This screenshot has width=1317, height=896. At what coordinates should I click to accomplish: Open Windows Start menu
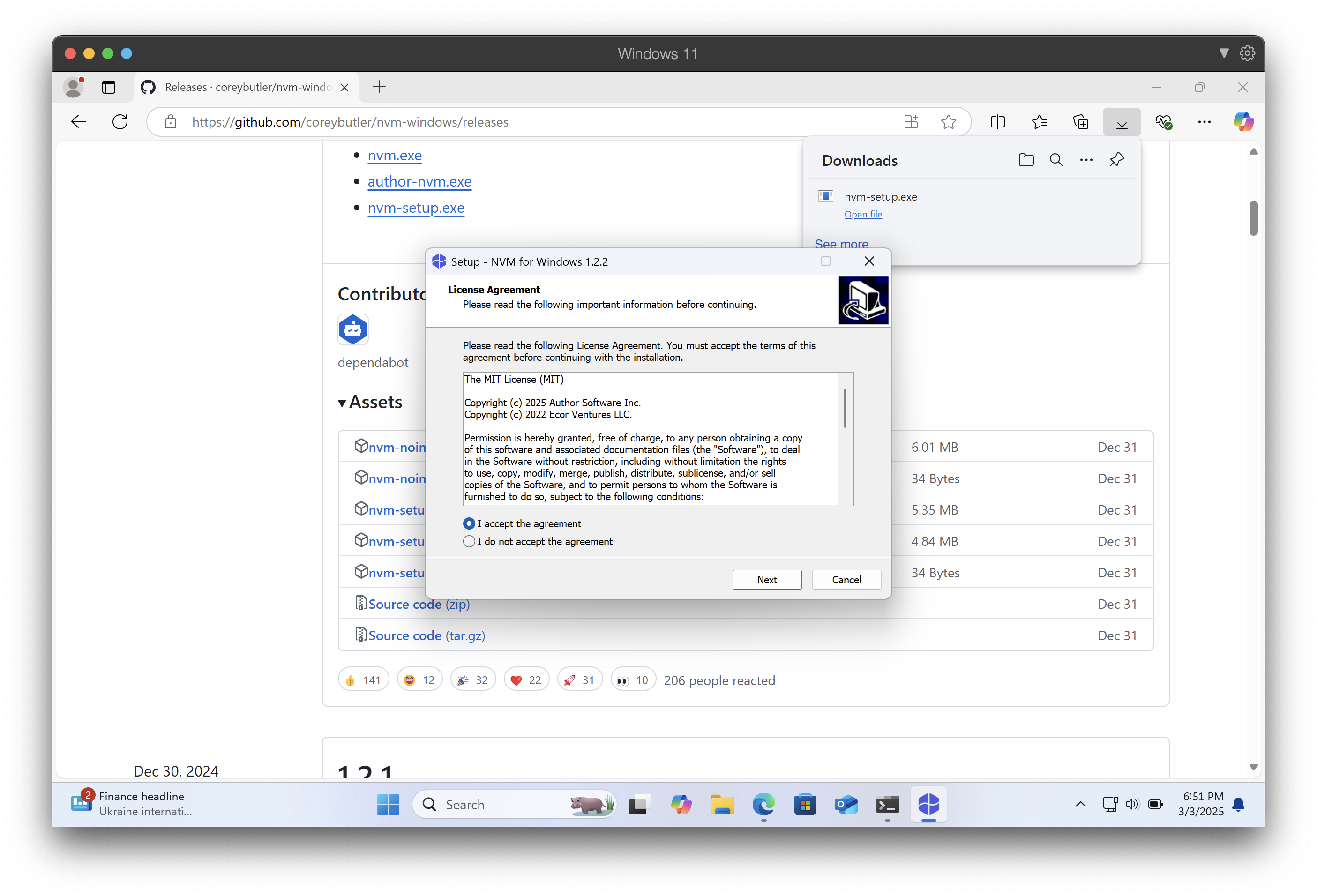[x=388, y=804]
